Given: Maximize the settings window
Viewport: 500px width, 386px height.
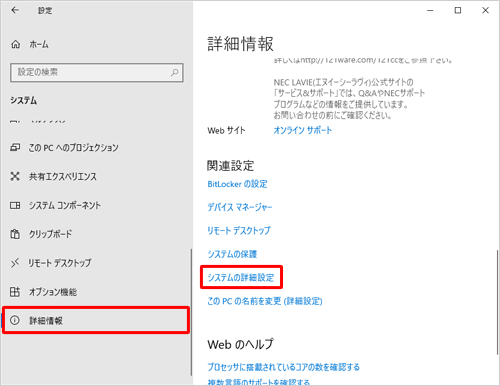Looking at the screenshot, I should 458,11.
